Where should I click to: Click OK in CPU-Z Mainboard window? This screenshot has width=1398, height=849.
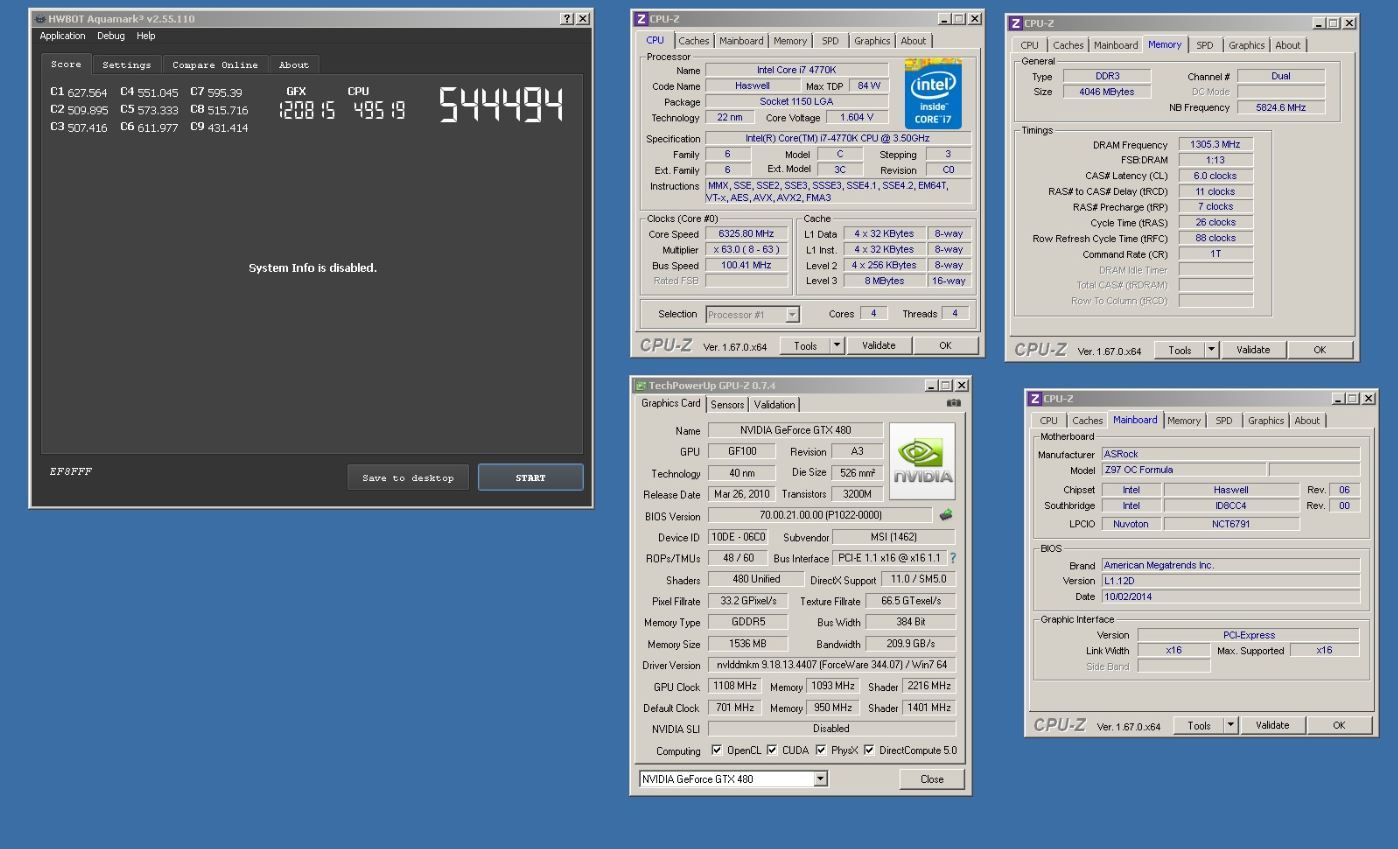[x=1338, y=725]
